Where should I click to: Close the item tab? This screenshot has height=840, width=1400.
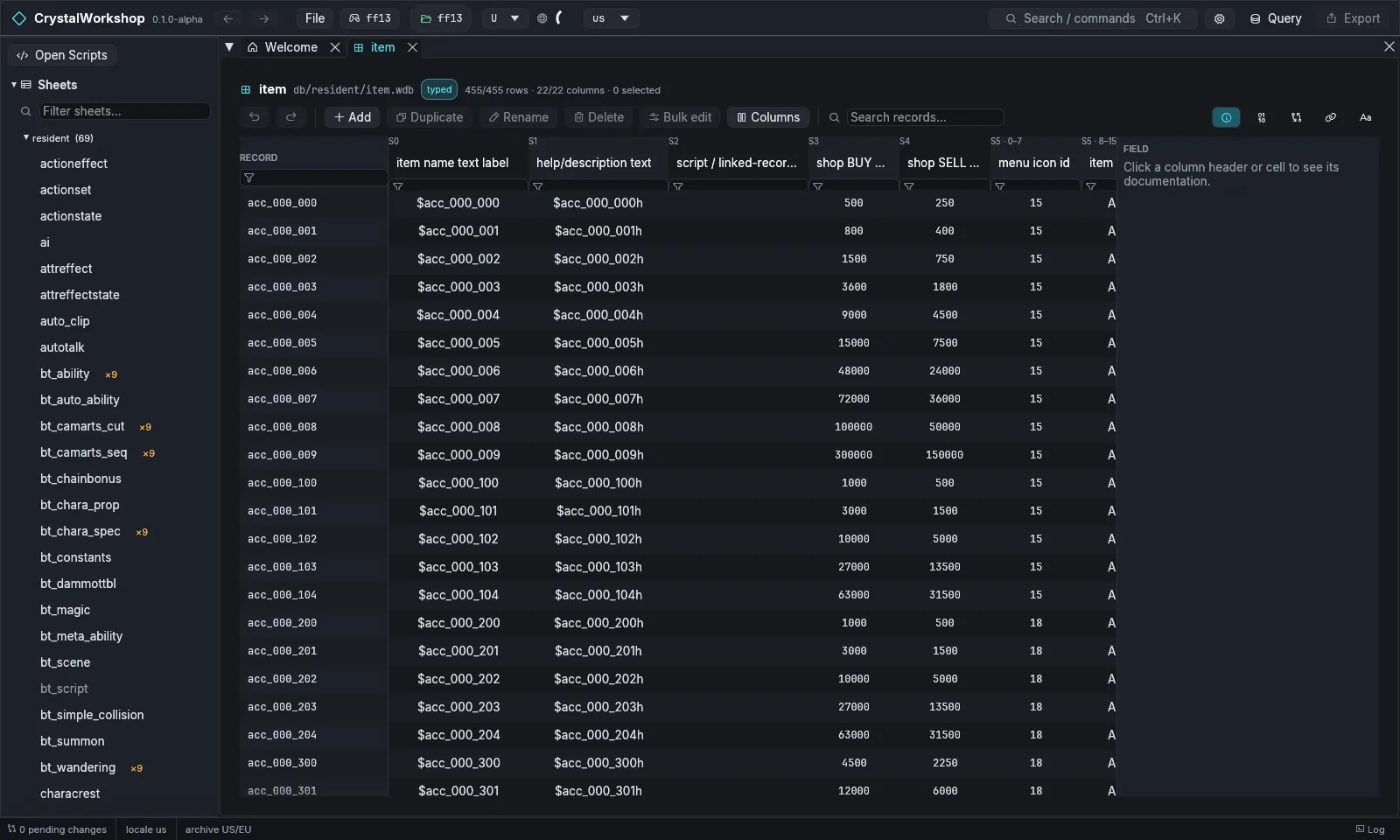click(412, 47)
